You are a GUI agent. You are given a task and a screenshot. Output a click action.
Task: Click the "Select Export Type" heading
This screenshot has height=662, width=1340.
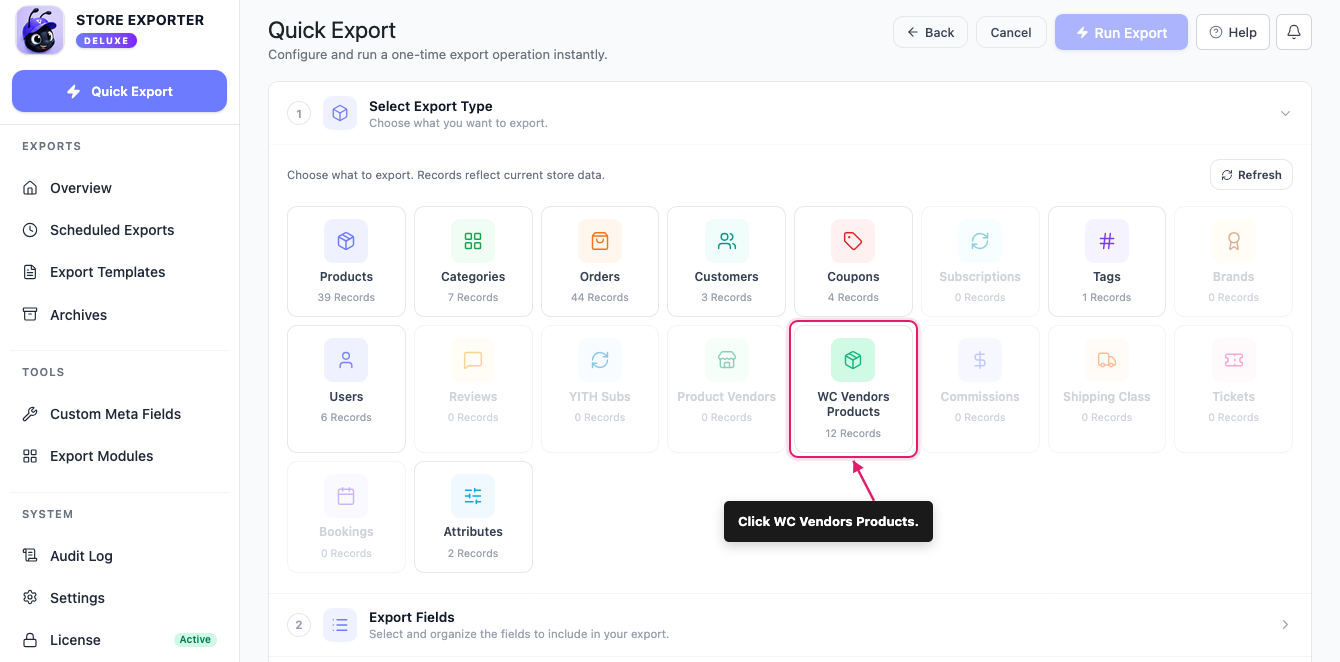[430, 106]
